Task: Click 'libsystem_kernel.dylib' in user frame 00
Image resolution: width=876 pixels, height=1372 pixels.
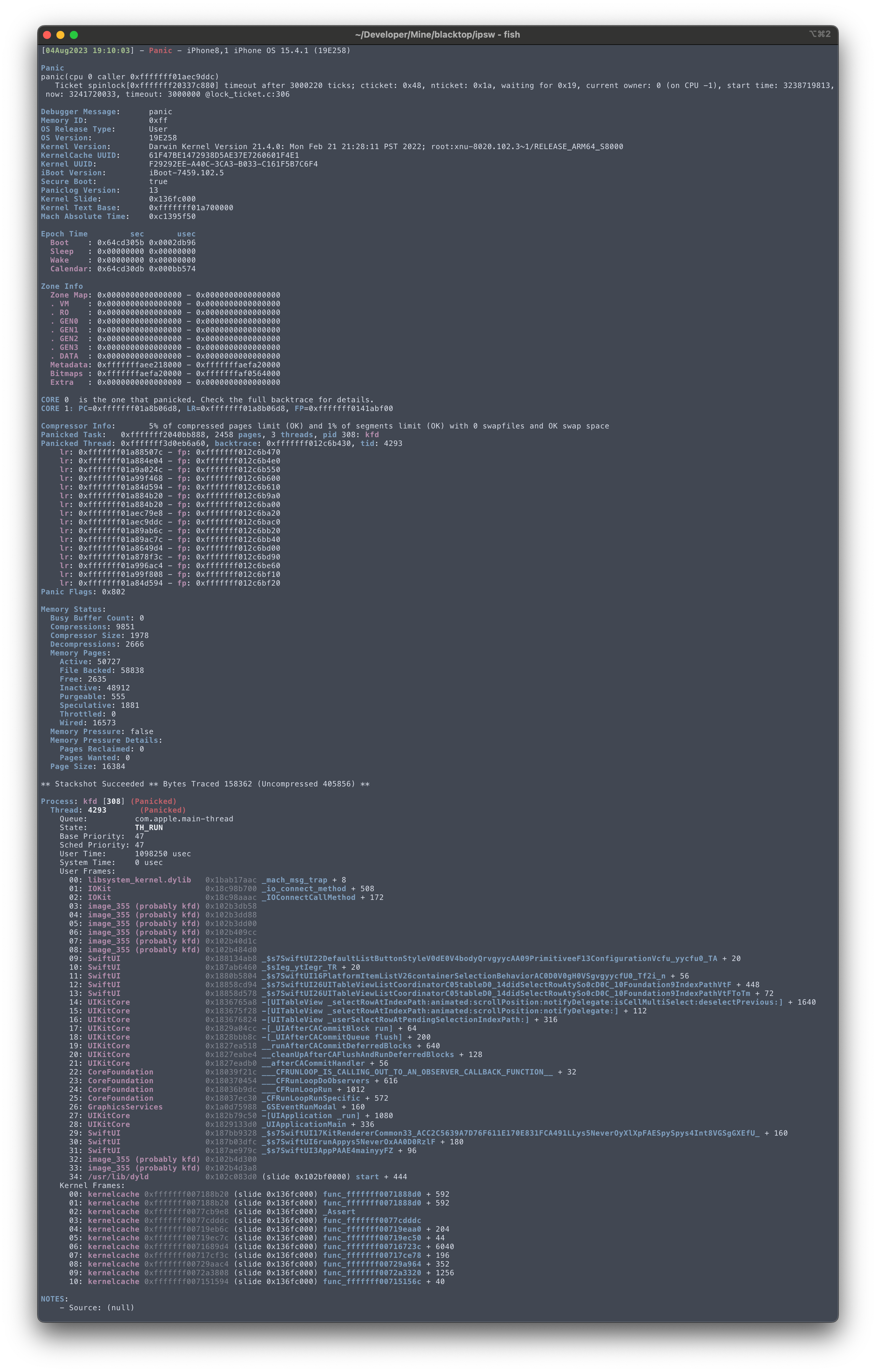Action: click(140, 880)
